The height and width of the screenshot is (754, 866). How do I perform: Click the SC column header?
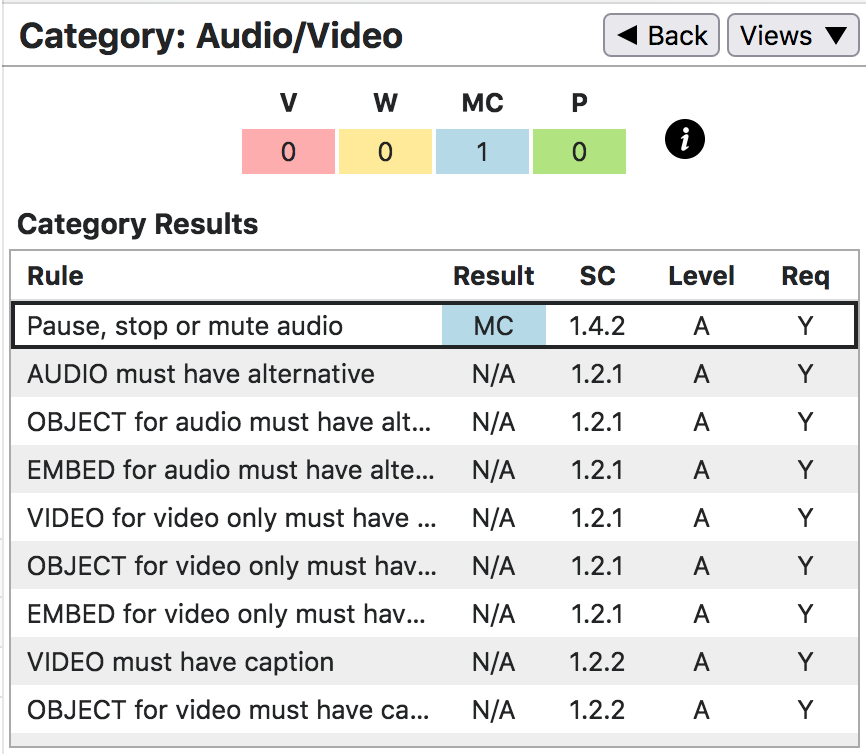coord(597,276)
